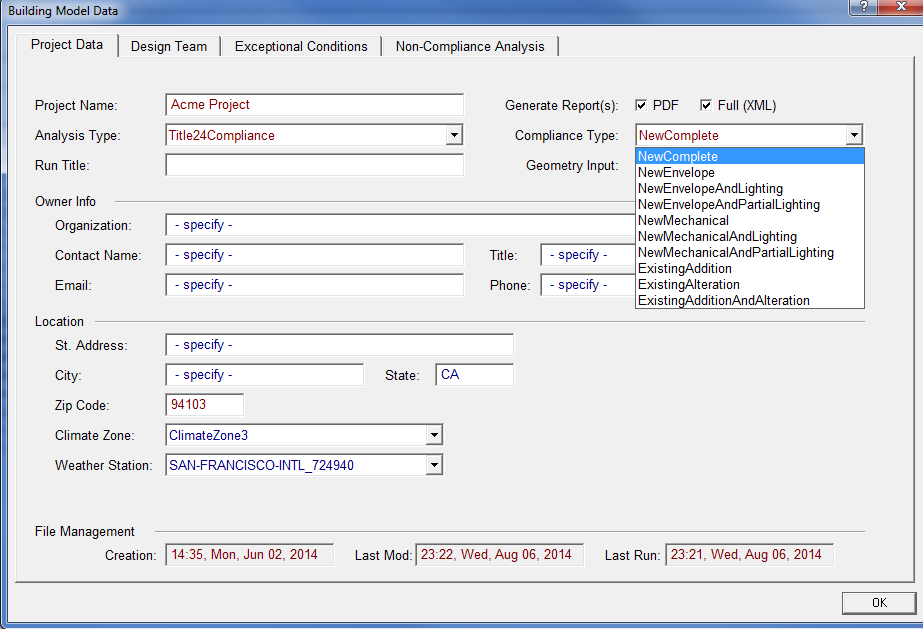
Task: Click the Zip Code field showing 94103
Action: click(204, 405)
